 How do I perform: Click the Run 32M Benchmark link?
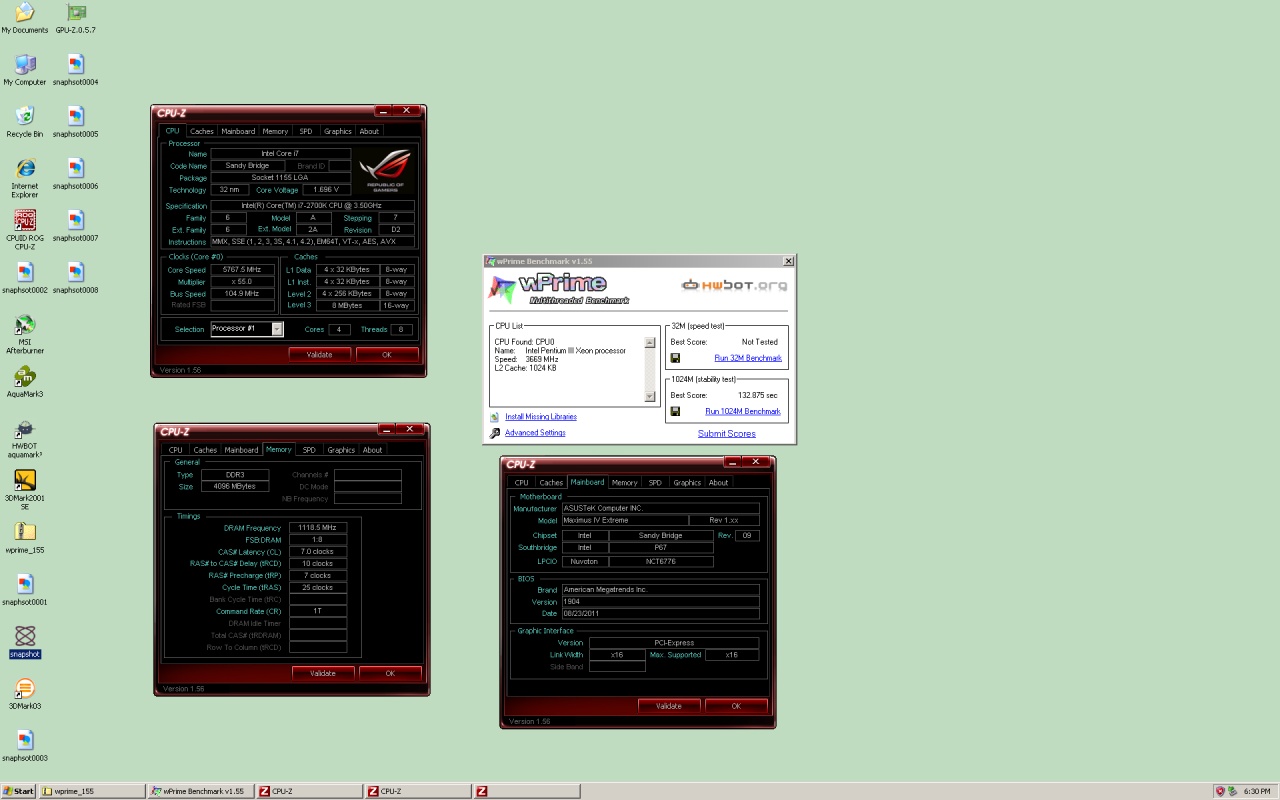pyautogui.click(x=748, y=358)
